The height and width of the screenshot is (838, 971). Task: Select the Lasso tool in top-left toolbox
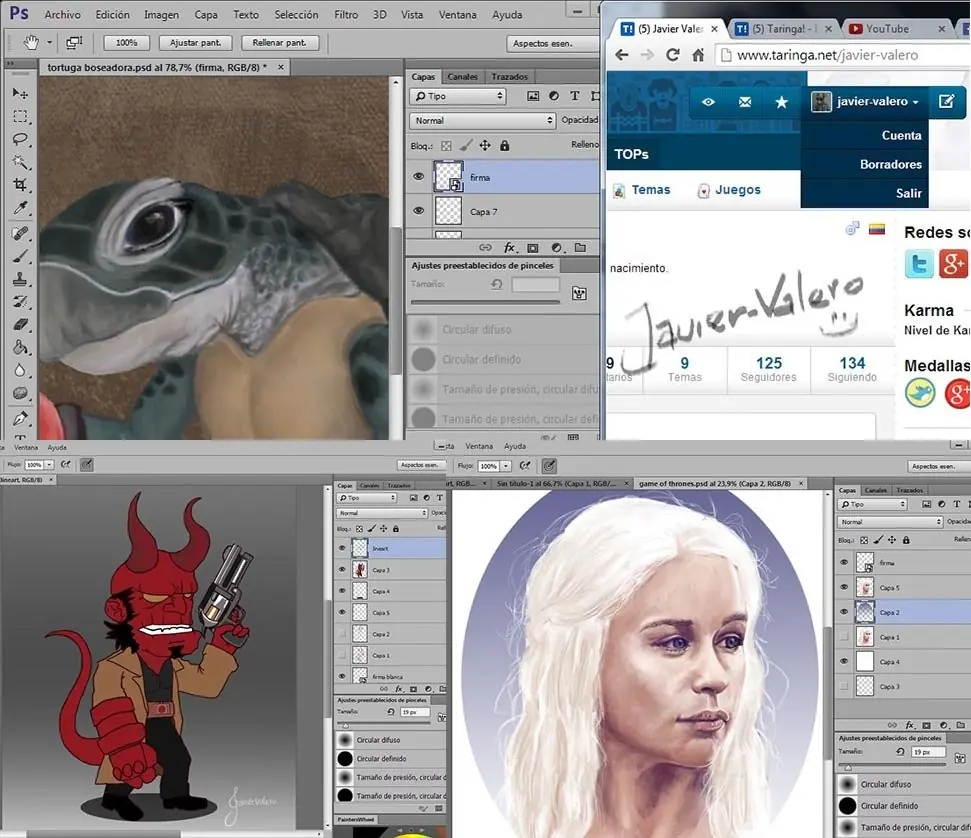tap(20, 139)
